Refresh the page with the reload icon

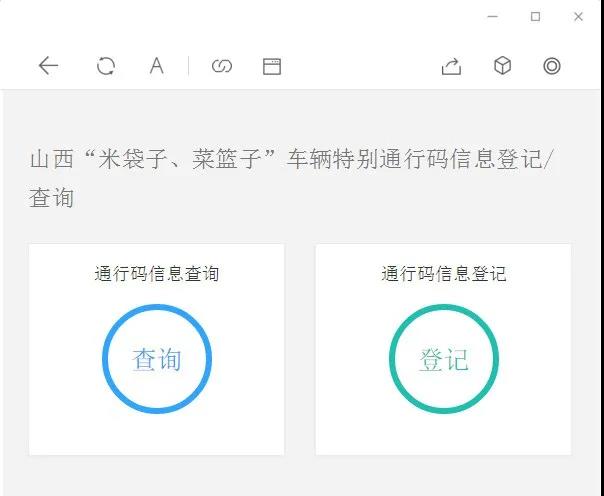[105, 66]
